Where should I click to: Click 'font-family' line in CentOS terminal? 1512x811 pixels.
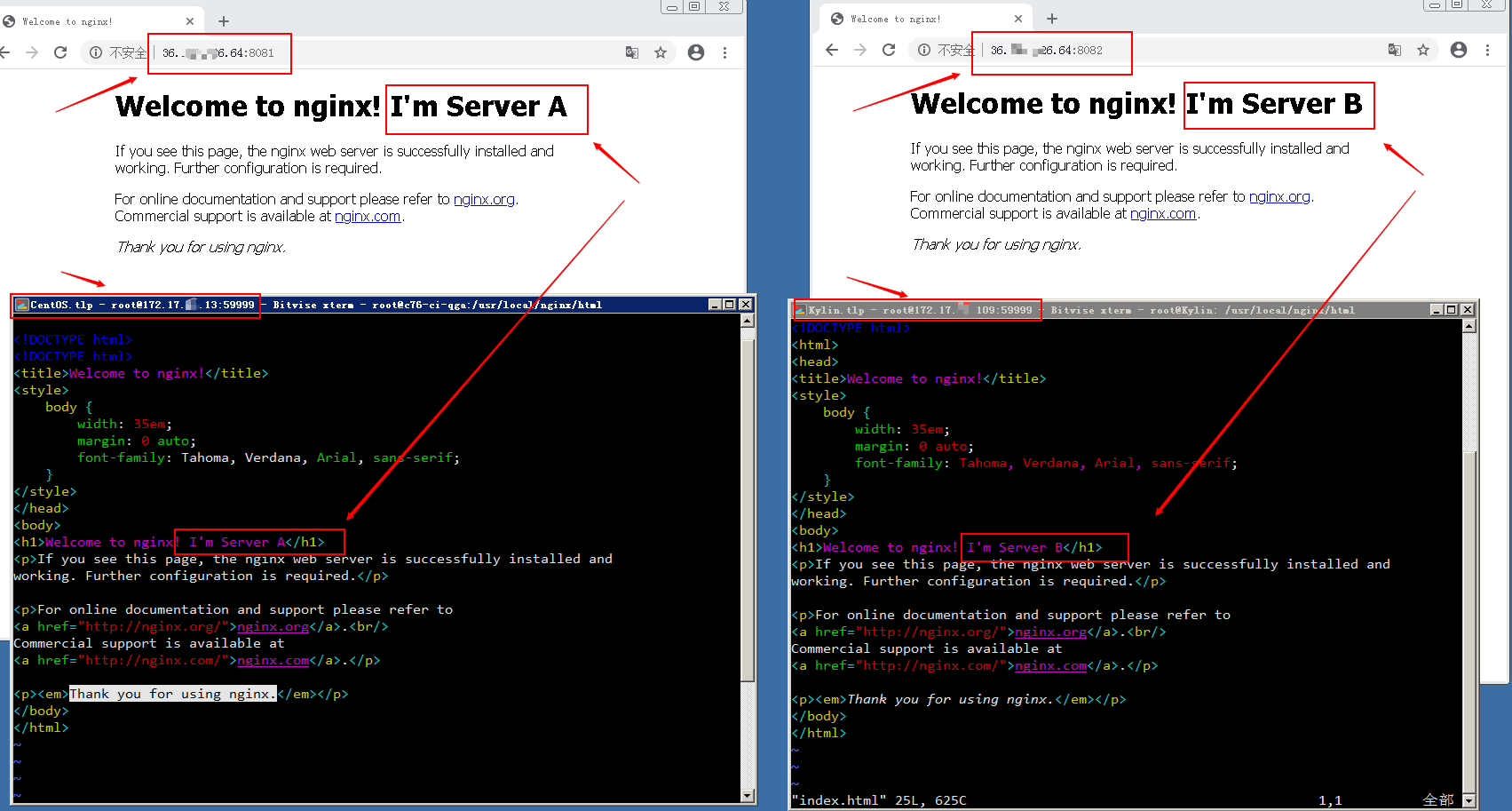pyautogui.click(x=268, y=458)
